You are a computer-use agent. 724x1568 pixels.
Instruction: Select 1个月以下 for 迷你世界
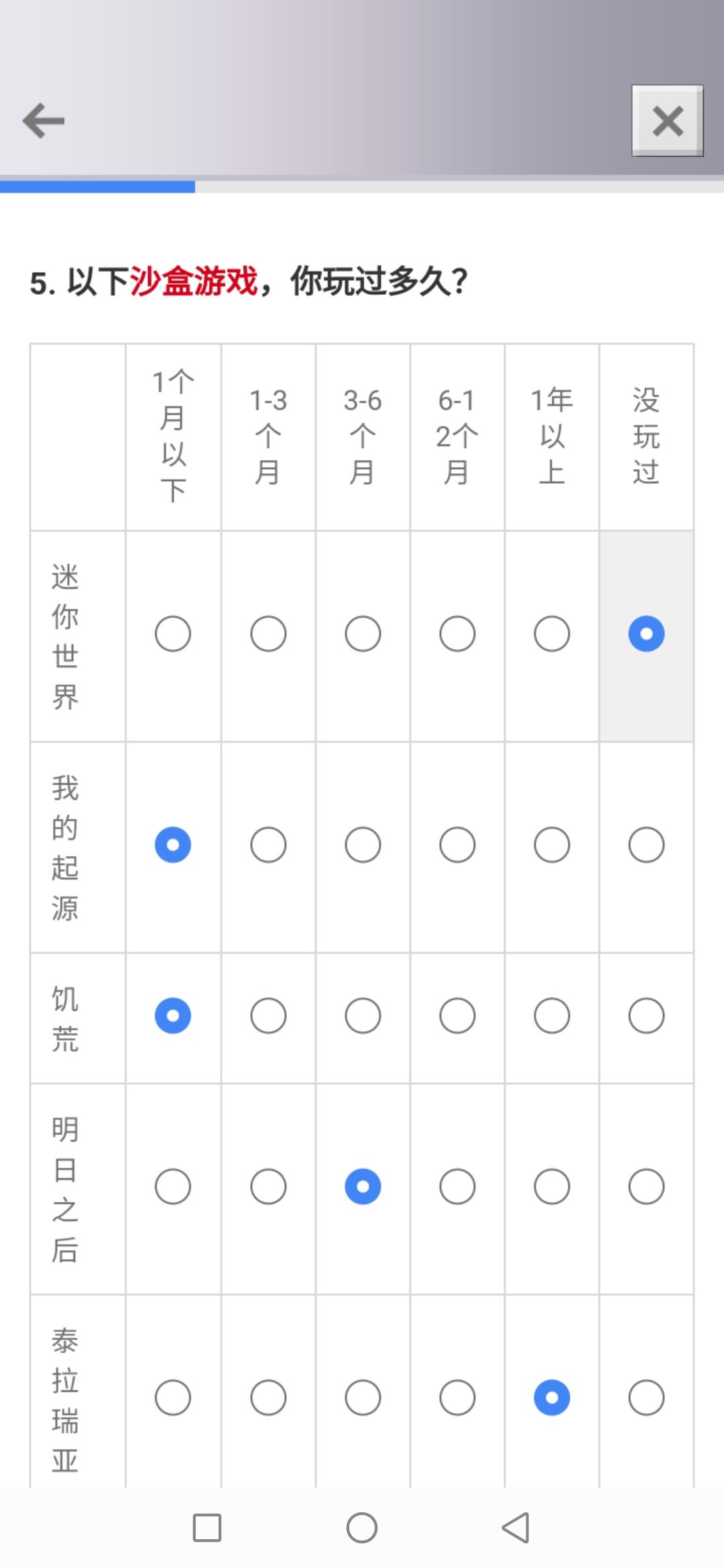coord(173,634)
